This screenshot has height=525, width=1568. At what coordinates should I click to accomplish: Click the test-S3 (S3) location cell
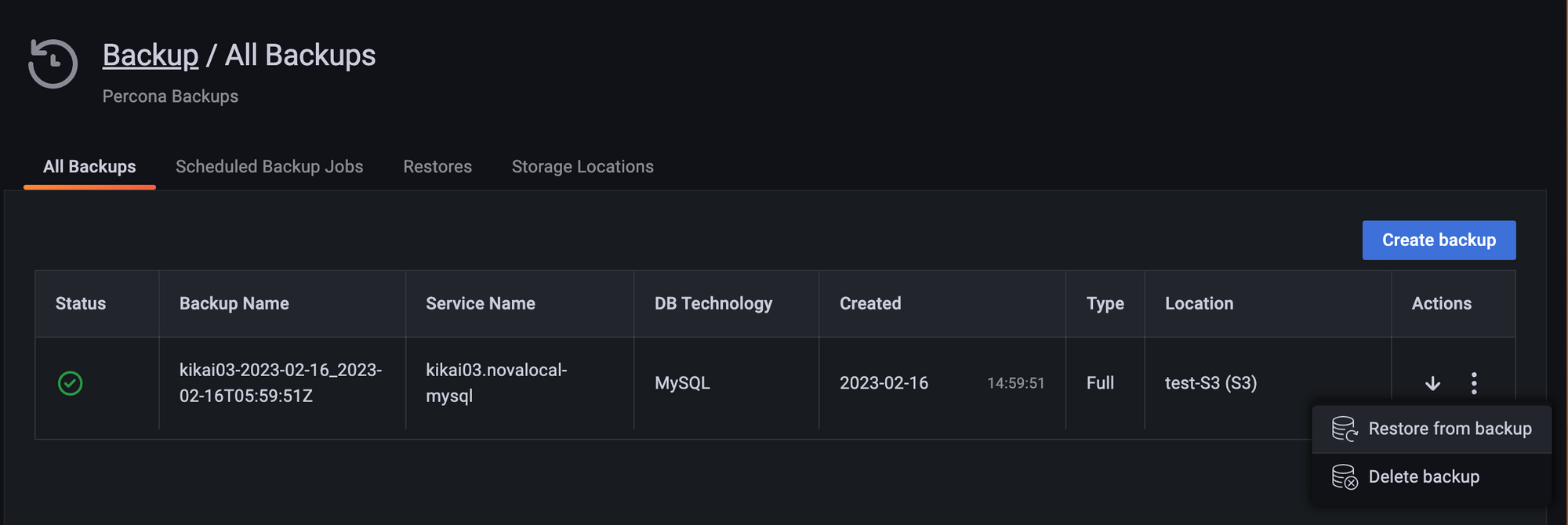[1210, 383]
